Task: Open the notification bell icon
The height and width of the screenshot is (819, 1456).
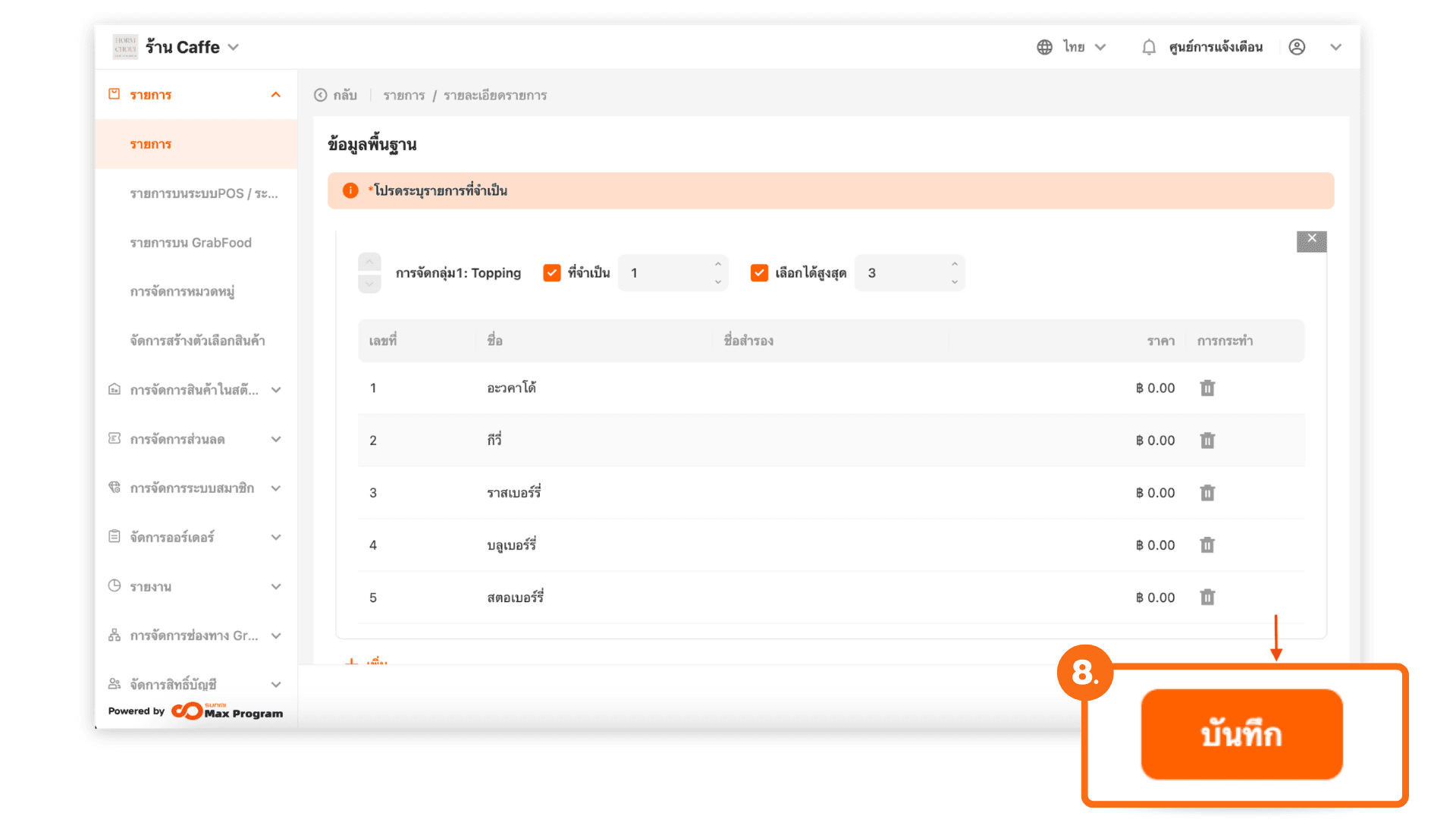Action: 1149,47
